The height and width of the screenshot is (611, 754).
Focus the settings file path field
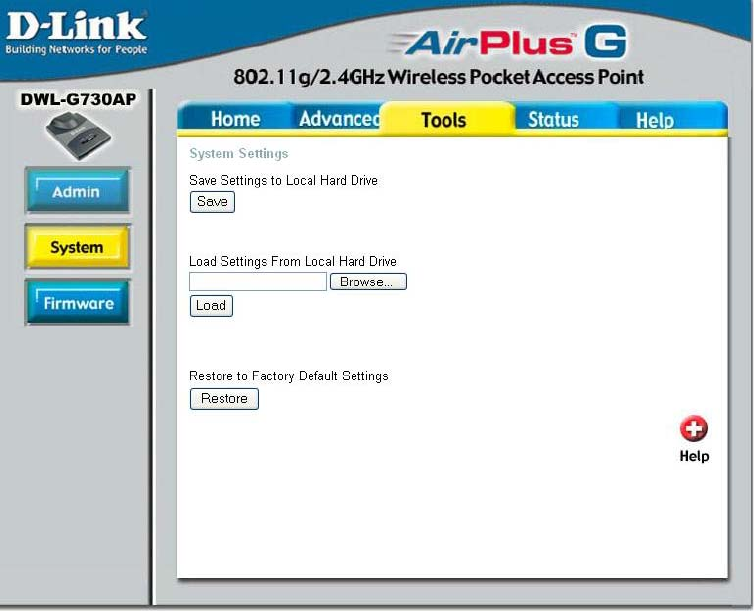[x=258, y=282]
